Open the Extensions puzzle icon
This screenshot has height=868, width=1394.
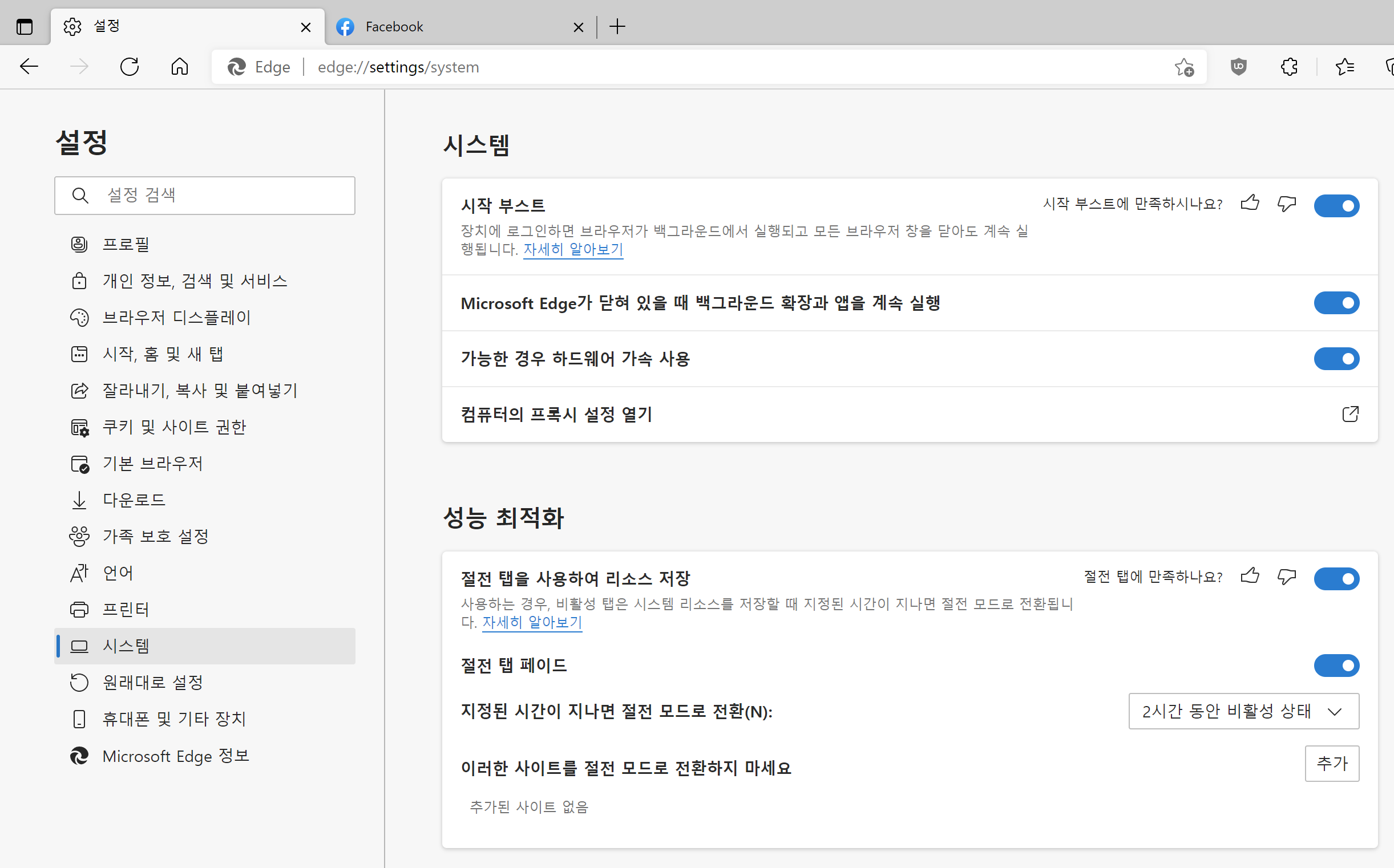pos(1290,67)
